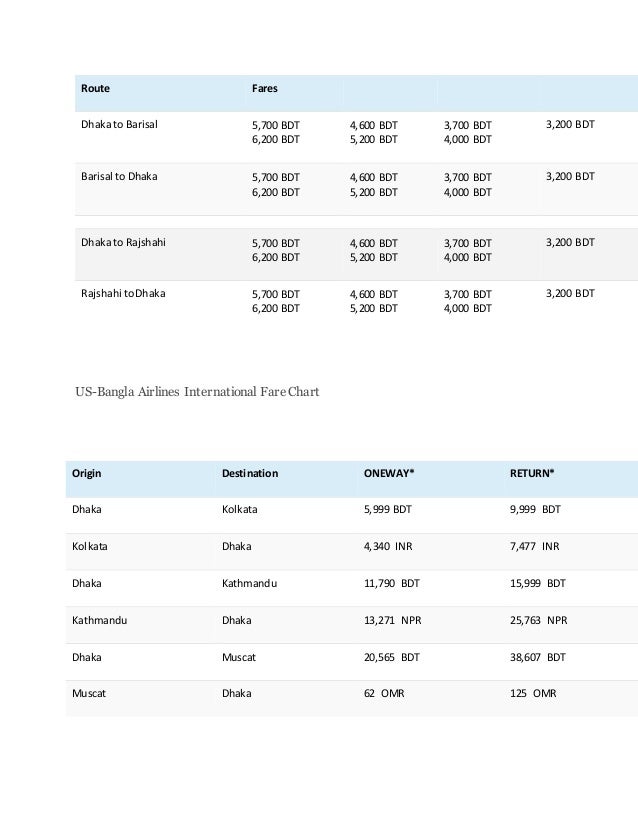Select the 5,999 BDT one-way fare
This screenshot has height=826, width=638.
pos(387,509)
